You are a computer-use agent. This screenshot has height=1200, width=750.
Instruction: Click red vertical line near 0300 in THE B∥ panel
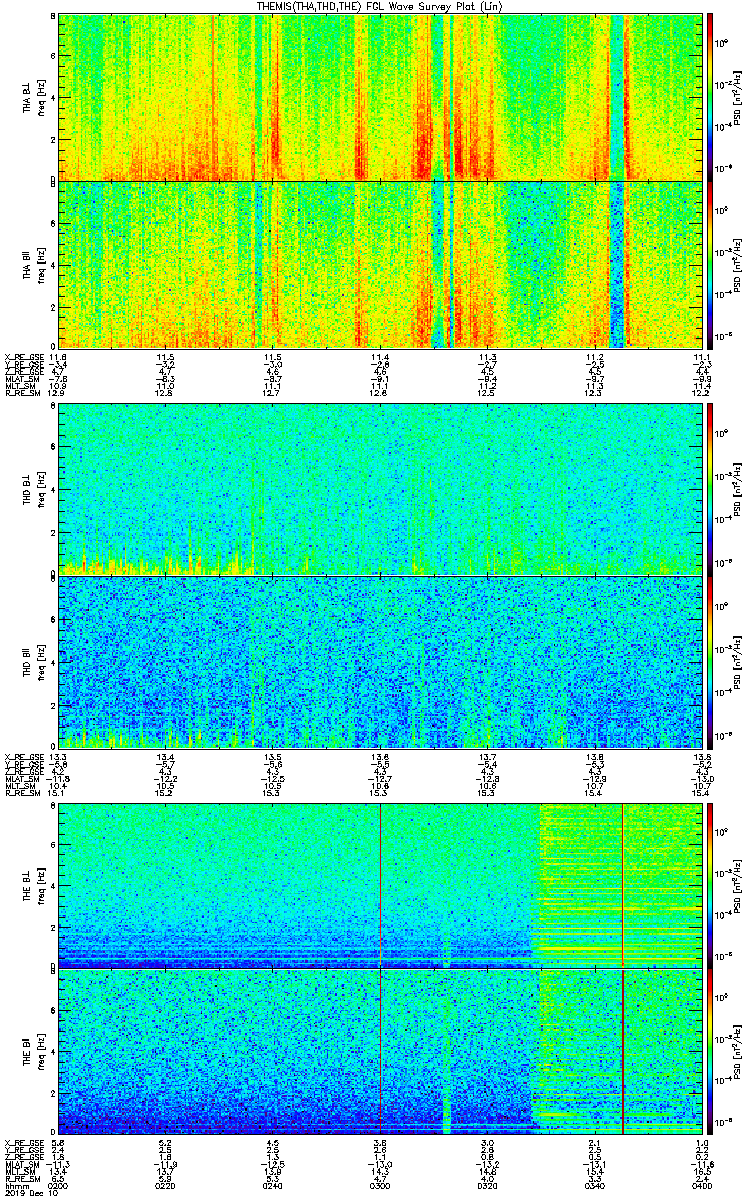coord(381,1050)
